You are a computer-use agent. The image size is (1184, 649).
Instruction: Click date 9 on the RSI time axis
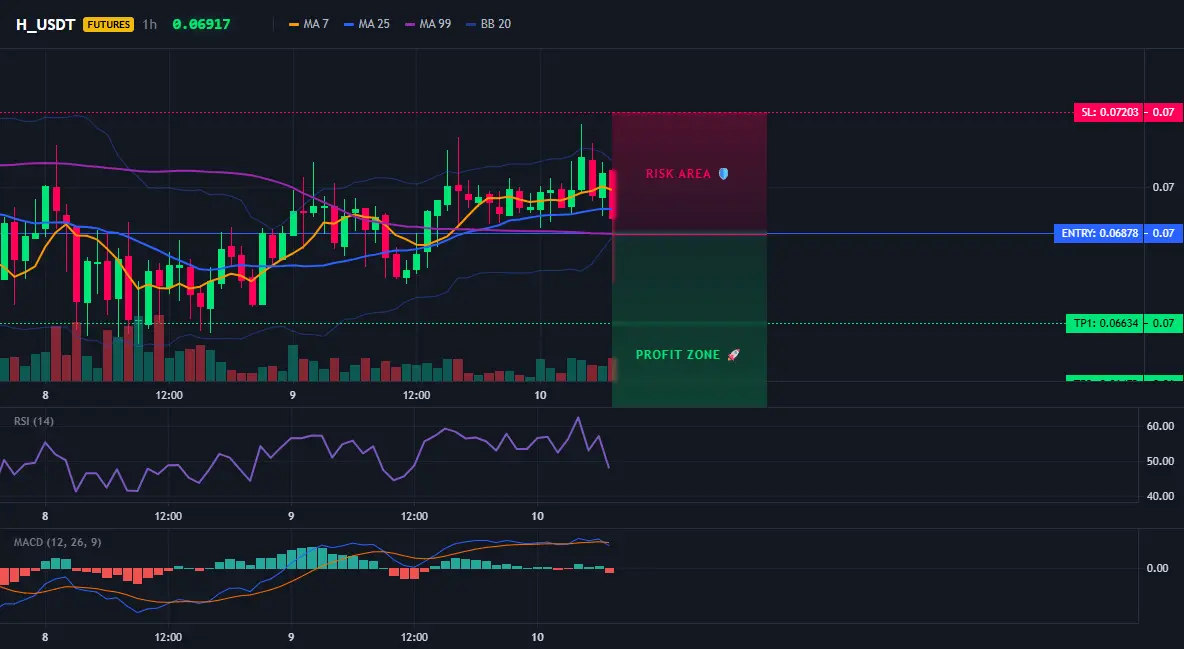(x=291, y=516)
